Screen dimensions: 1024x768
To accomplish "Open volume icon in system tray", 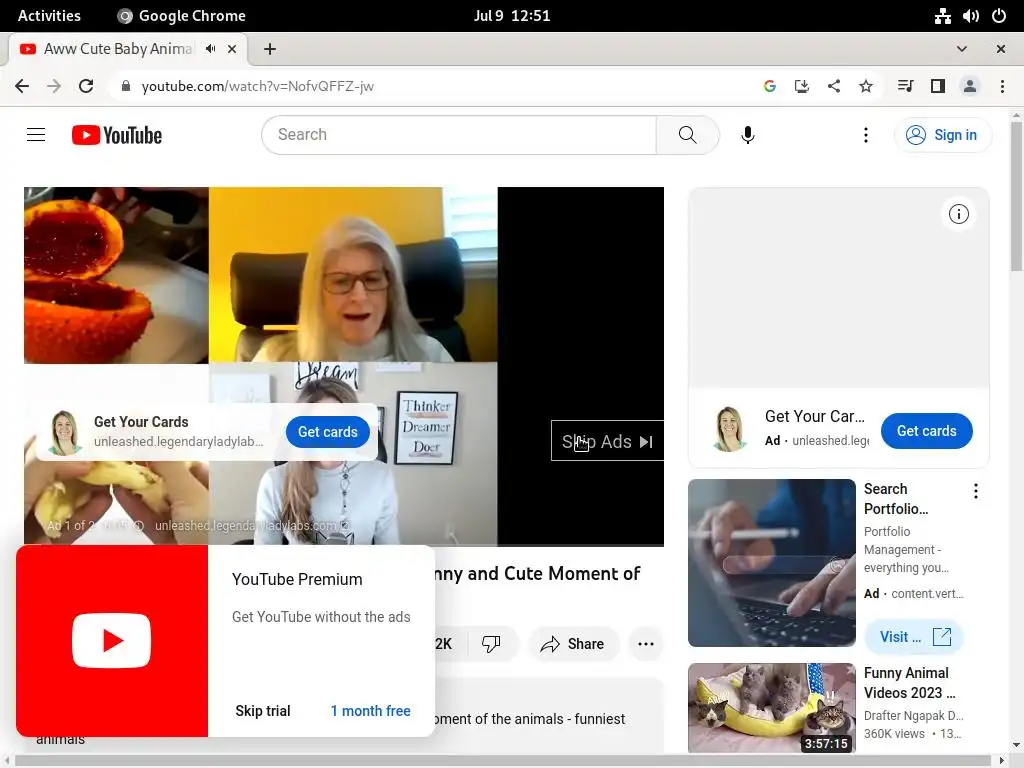I will click(970, 16).
